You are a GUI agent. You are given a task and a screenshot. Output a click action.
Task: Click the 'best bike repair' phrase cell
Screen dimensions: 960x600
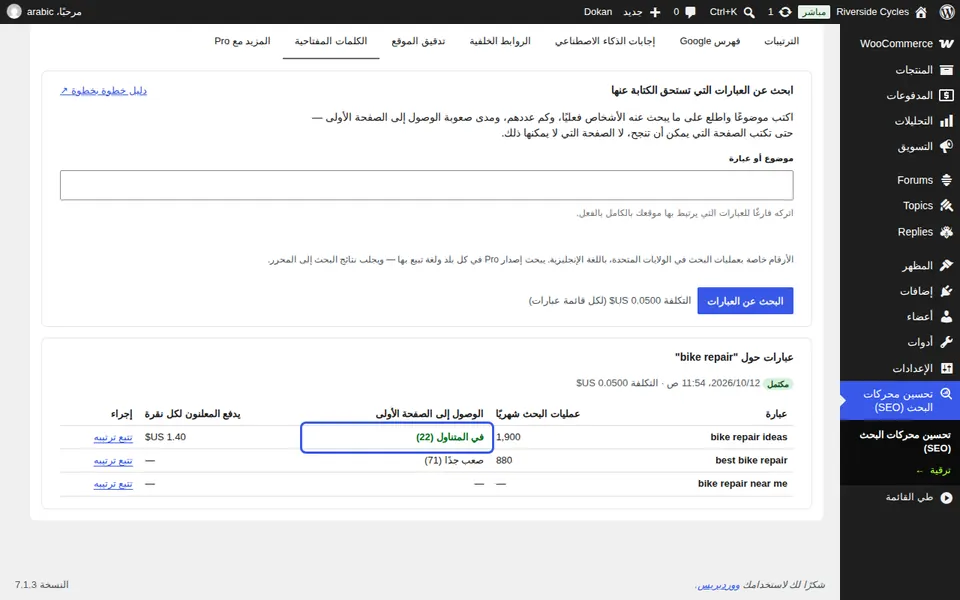tap(751, 460)
